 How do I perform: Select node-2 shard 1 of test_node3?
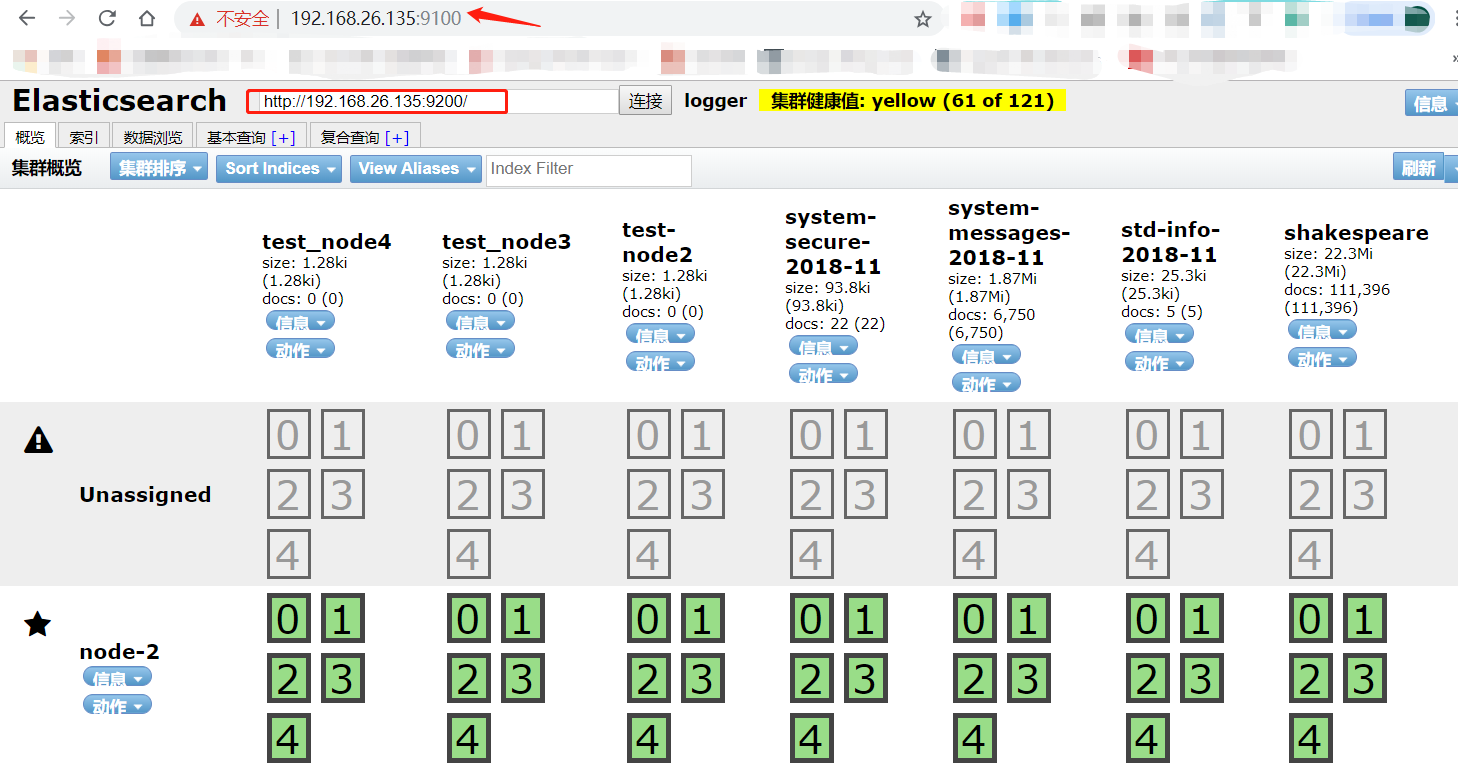(x=522, y=619)
